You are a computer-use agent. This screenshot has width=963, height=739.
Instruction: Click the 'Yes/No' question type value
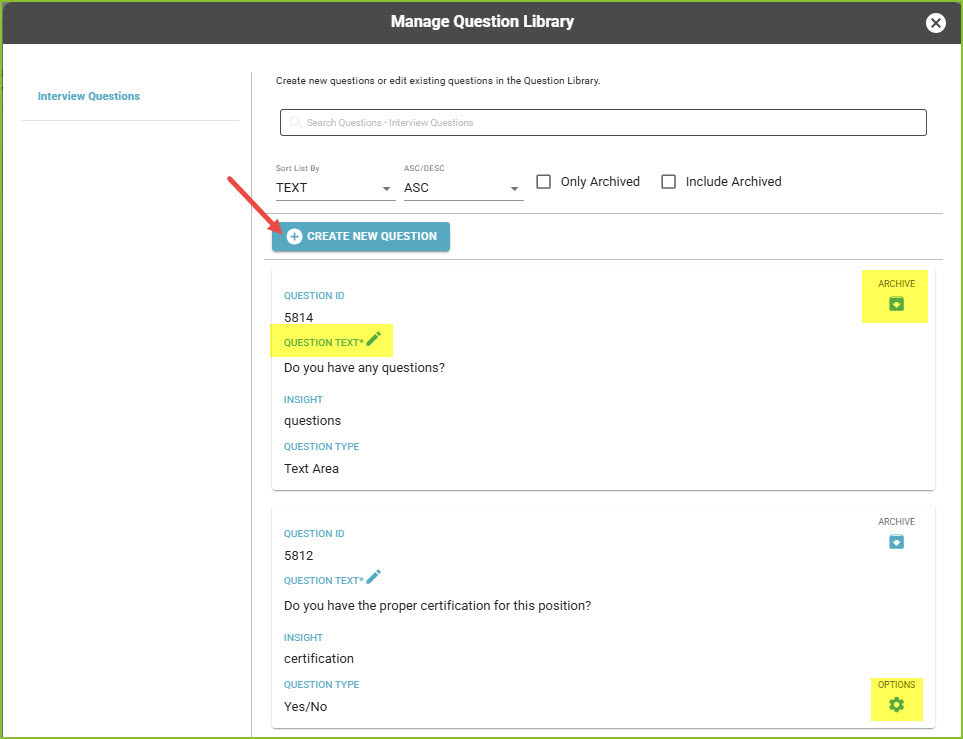[305, 706]
